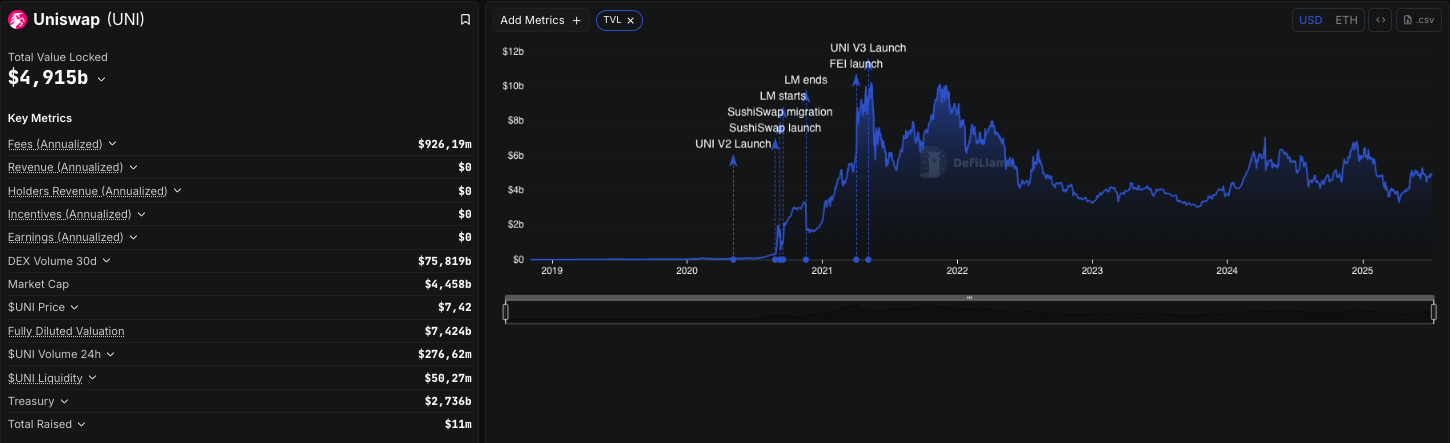Click the LM ends marker dot
1450x443 pixels.
click(x=806, y=260)
